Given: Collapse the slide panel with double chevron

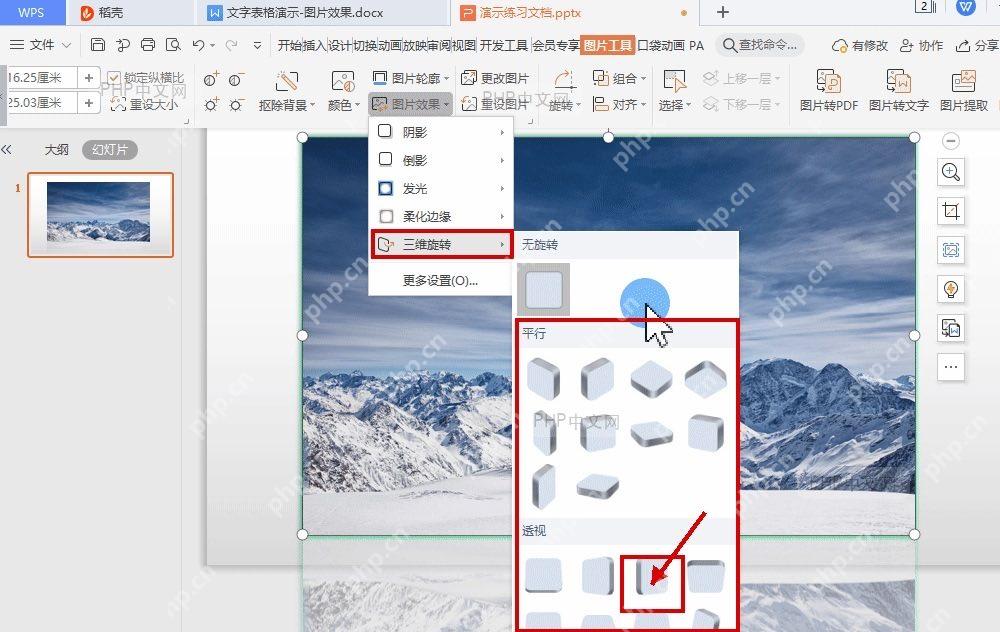Looking at the screenshot, I should pos(7,150).
